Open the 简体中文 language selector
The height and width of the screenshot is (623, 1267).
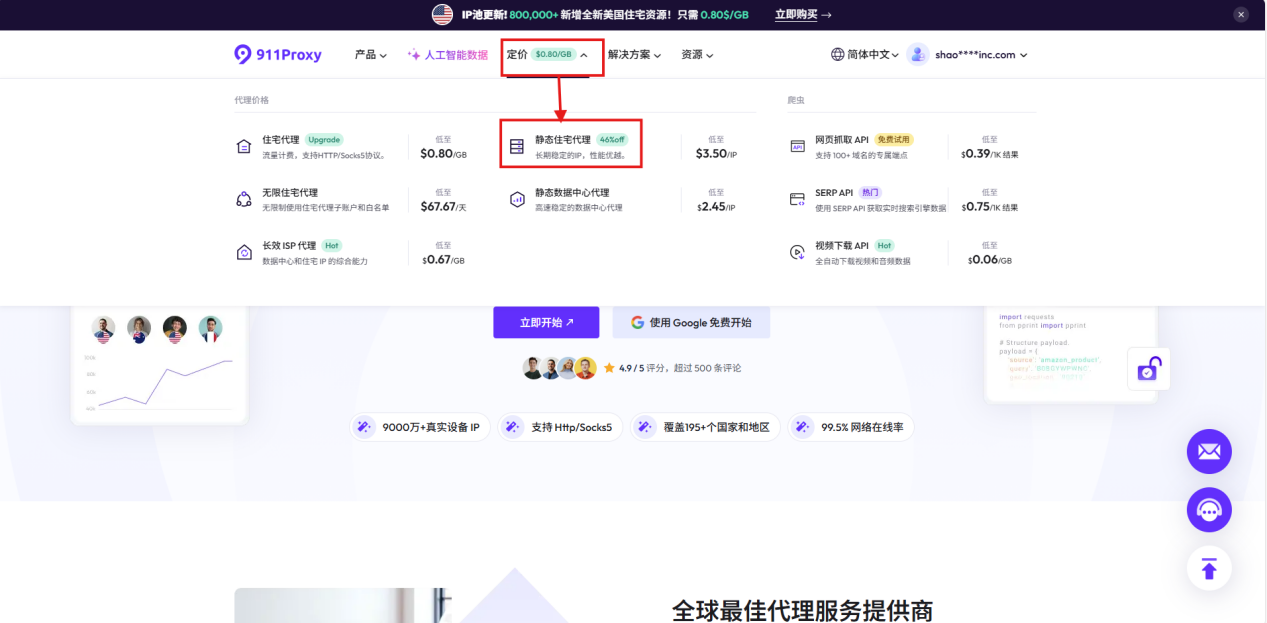[x=865, y=55]
